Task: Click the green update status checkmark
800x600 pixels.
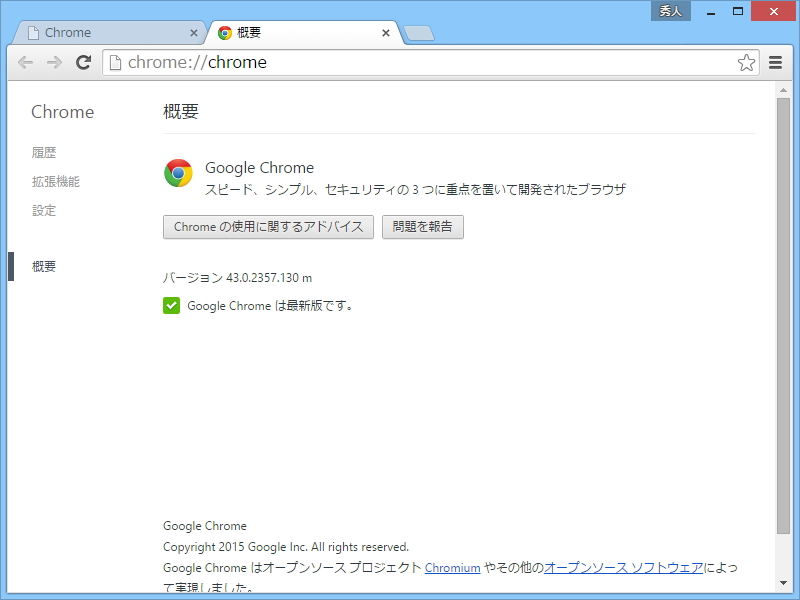Action: click(x=171, y=306)
